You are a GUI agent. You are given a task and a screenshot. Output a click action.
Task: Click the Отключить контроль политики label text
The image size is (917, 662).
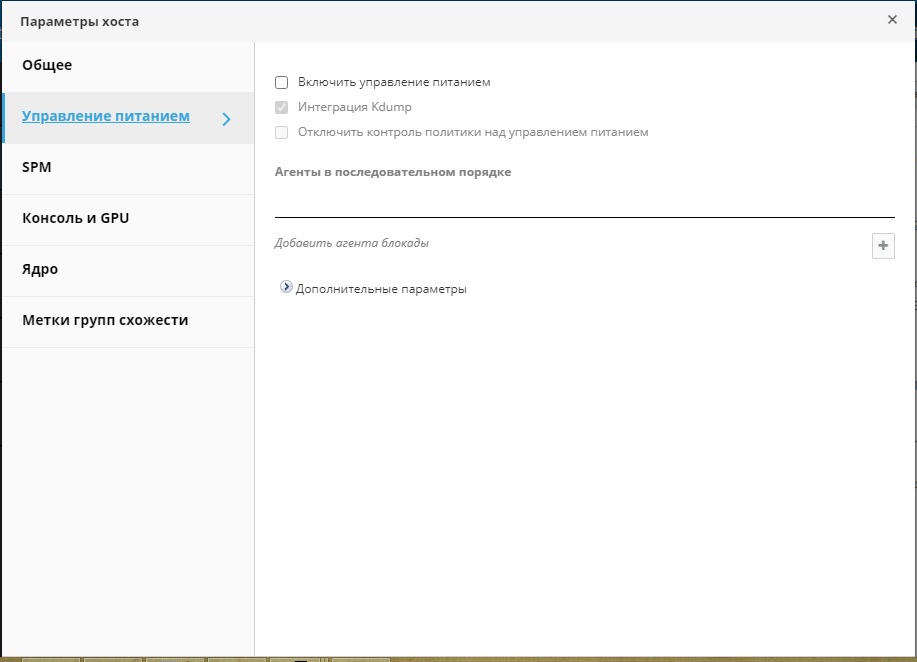[473, 132]
